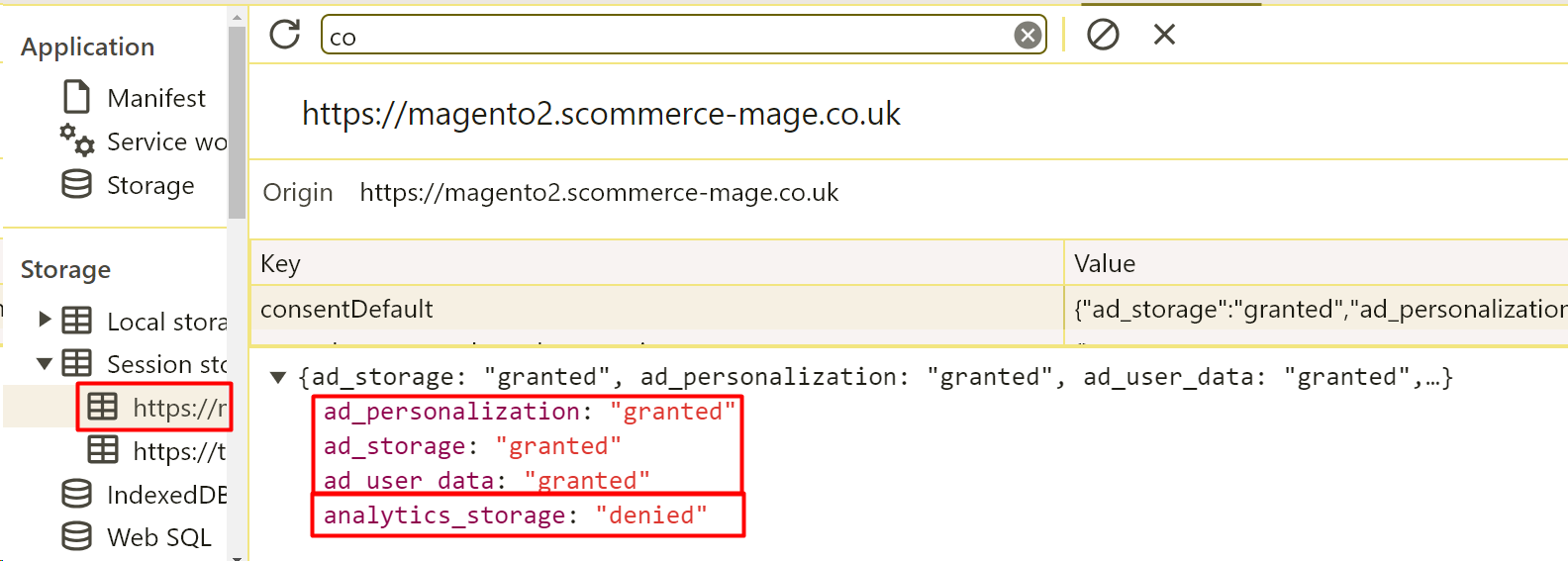Click the Web SQL database icon
Viewport: 1568px width, 561px height.
[x=77, y=536]
